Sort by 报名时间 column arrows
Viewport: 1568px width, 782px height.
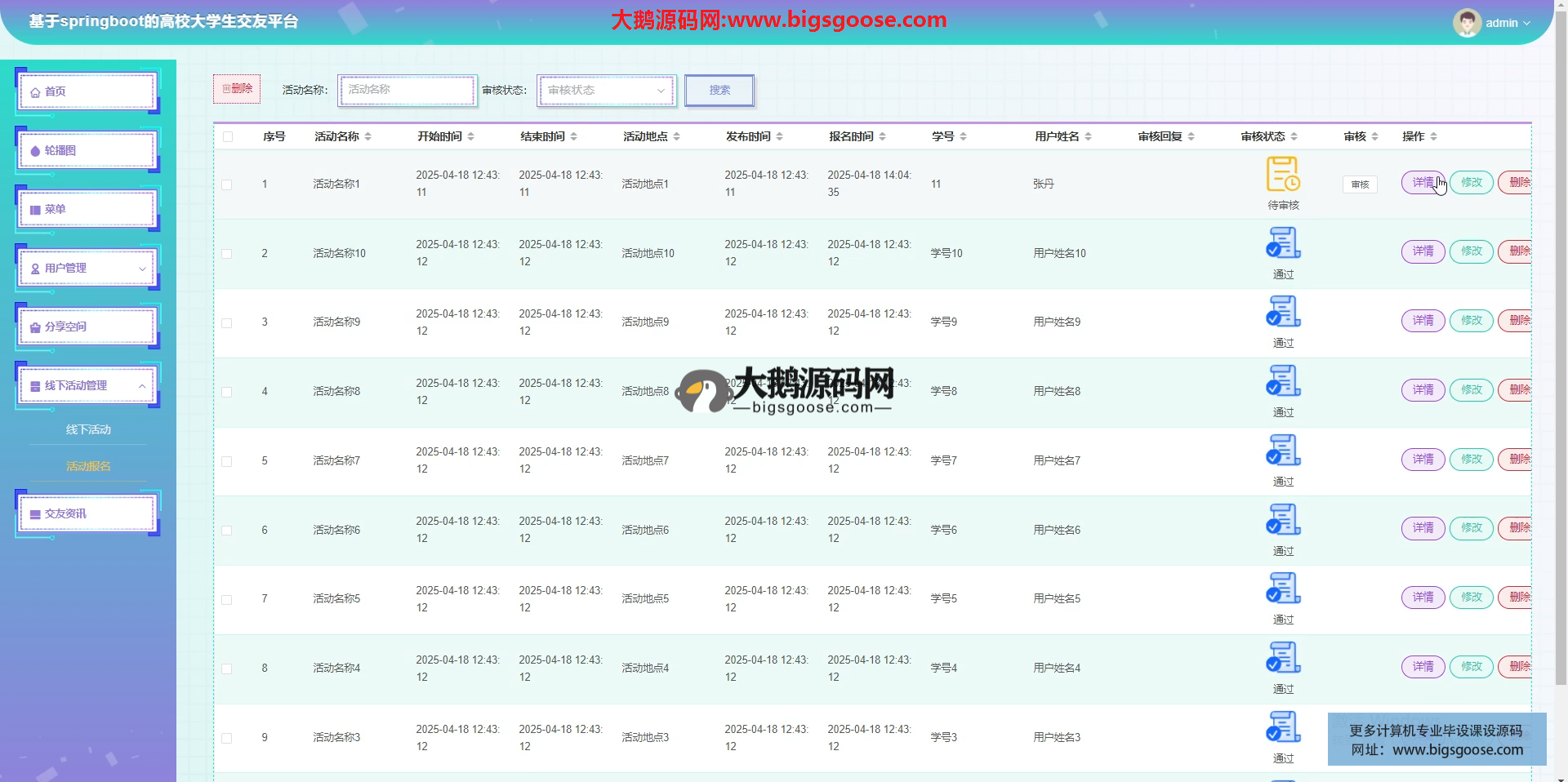[883, 136]
